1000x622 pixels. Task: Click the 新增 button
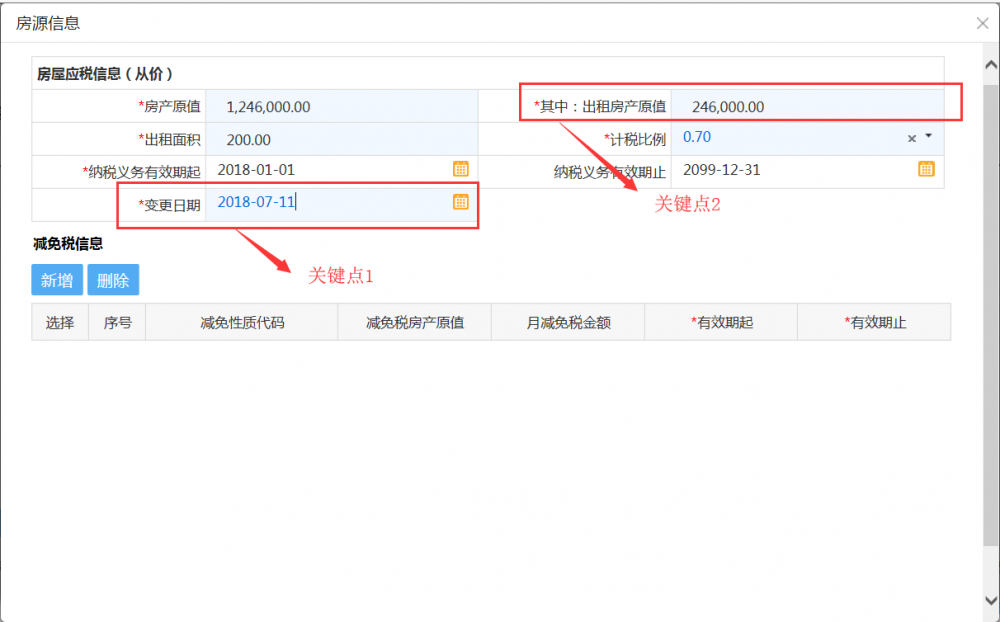point(57,280)
